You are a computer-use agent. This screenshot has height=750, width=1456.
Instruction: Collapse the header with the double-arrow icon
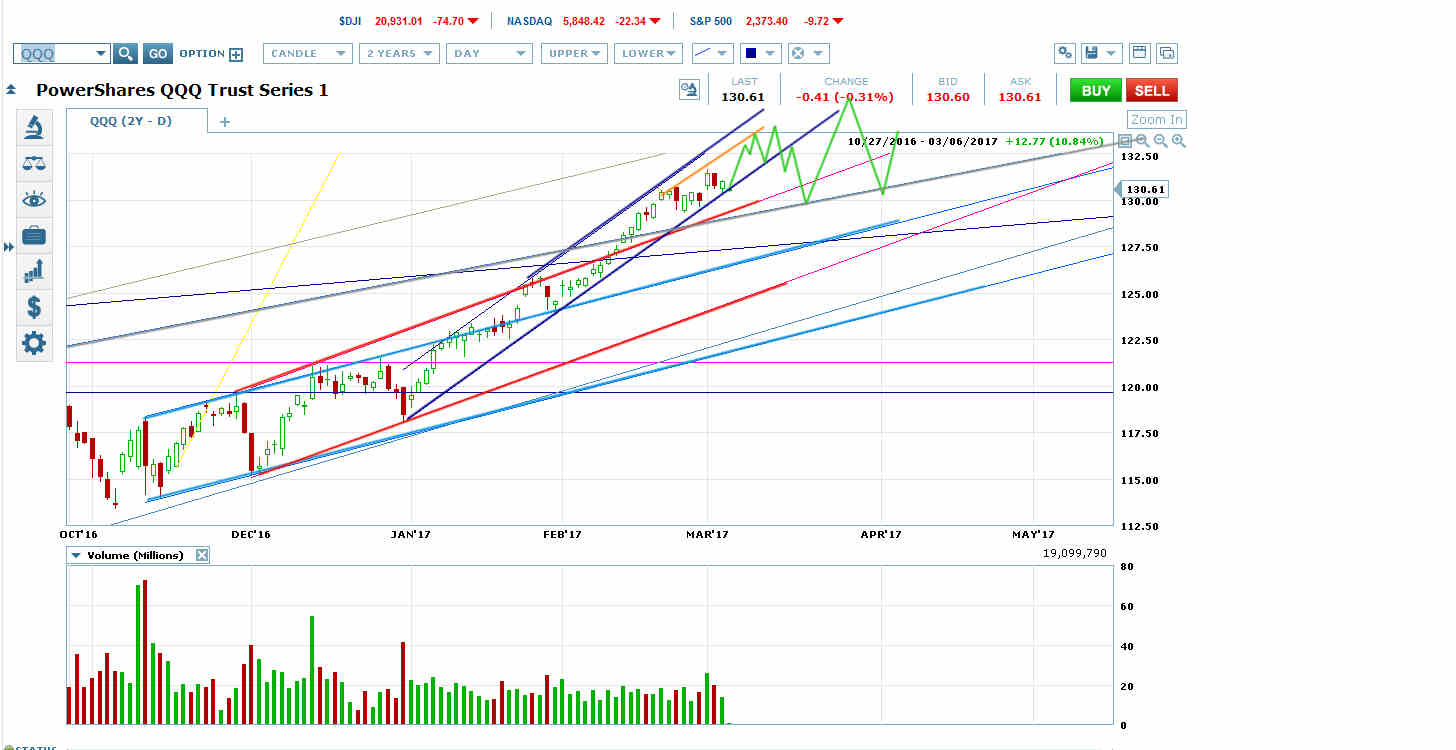(x=10, y=90)
